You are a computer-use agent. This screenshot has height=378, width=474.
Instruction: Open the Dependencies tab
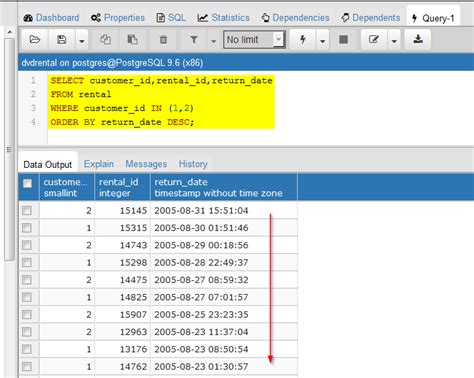296,18
